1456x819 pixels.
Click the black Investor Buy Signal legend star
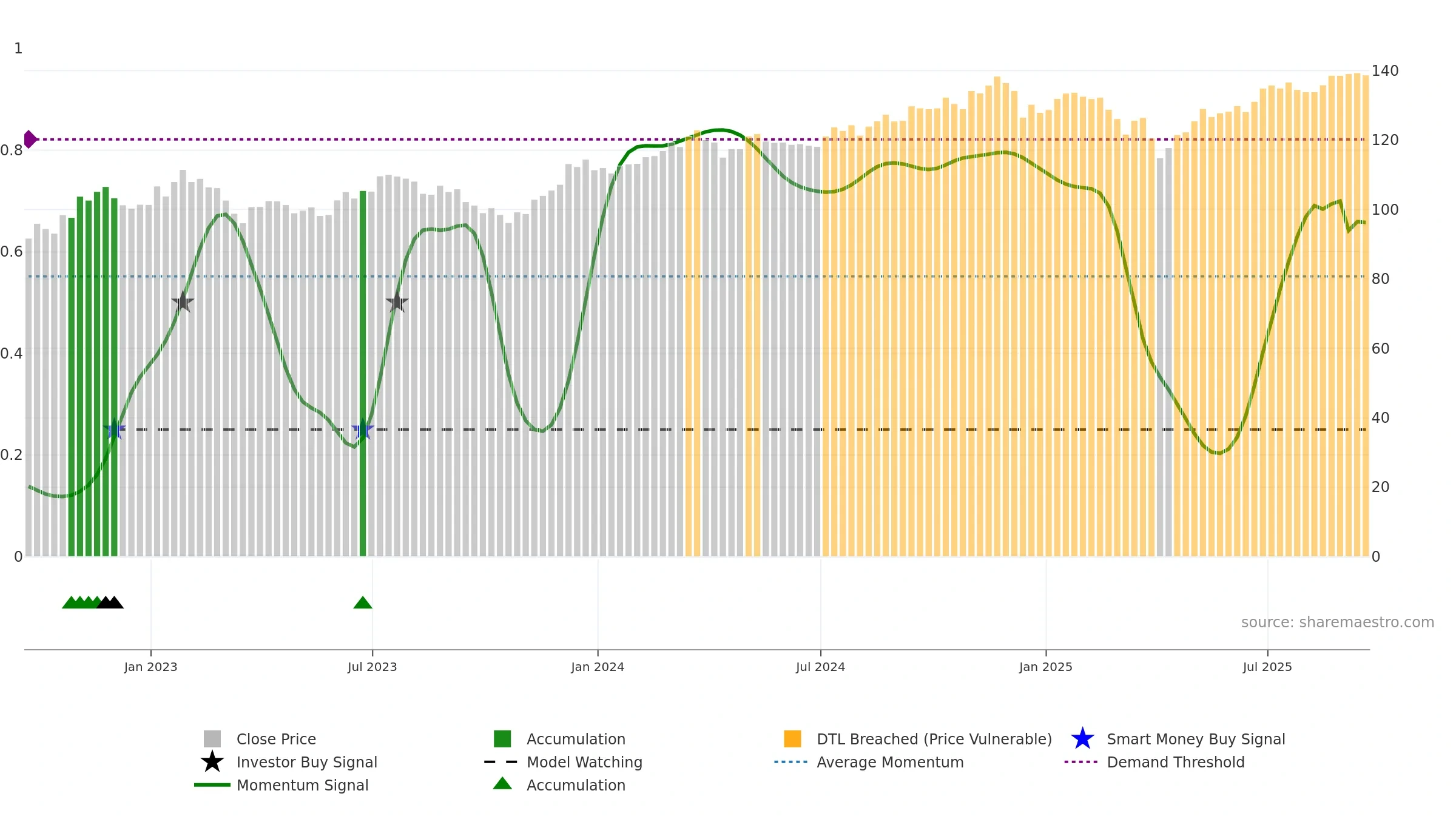[x=212, y=762]
